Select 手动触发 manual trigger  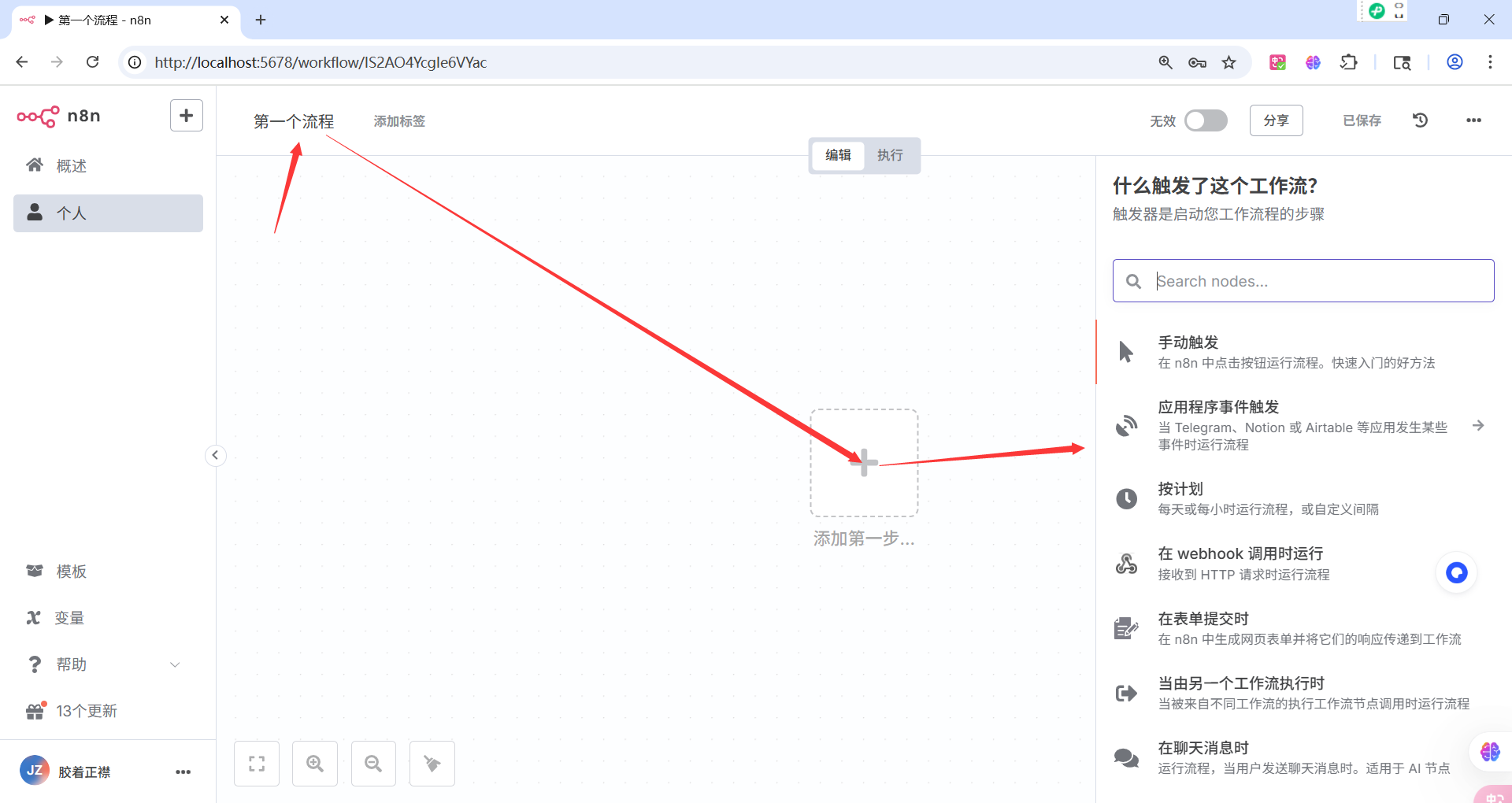[x=1303, y=352]
